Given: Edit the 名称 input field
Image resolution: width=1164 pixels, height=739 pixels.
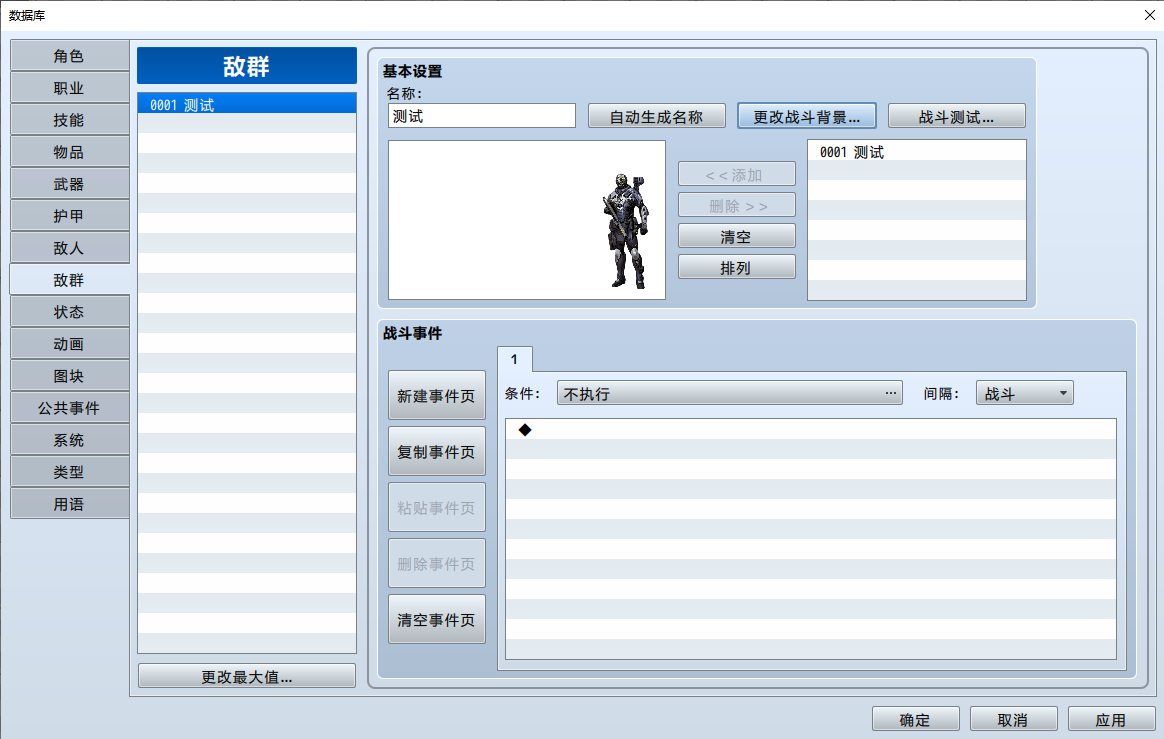Looking at the screenshot, I should pyautogui.click(x=482, y=116).
